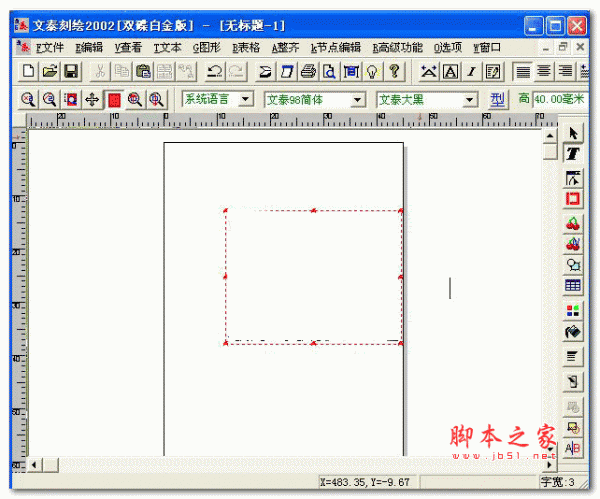Open the B表格 menu
This screenshot has width=600, height=499.
[x=246, y=48]
